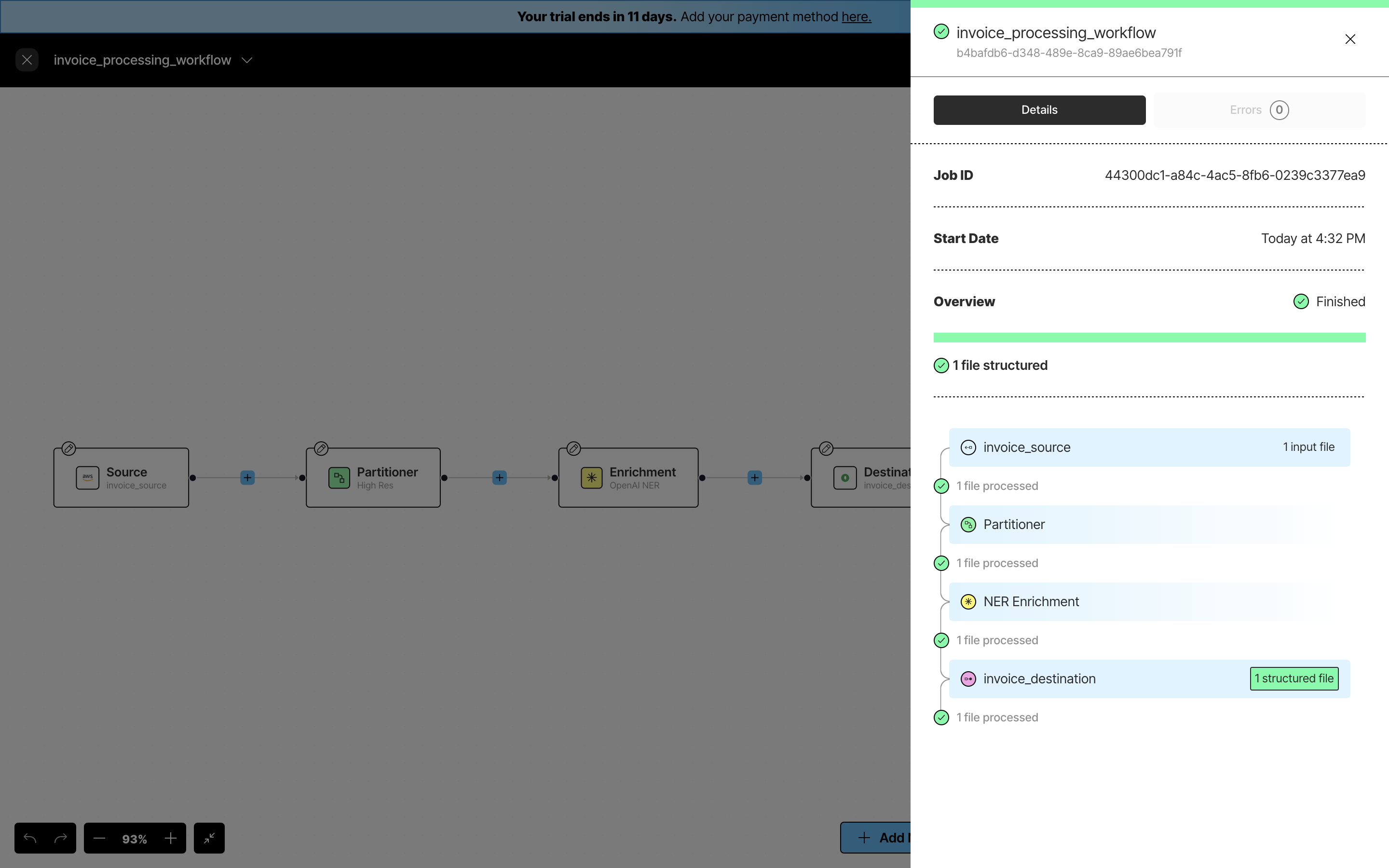This screenshot has width=1389, height=868.
Task: Add node between Source and Partitioner
Action: (247, 477)
